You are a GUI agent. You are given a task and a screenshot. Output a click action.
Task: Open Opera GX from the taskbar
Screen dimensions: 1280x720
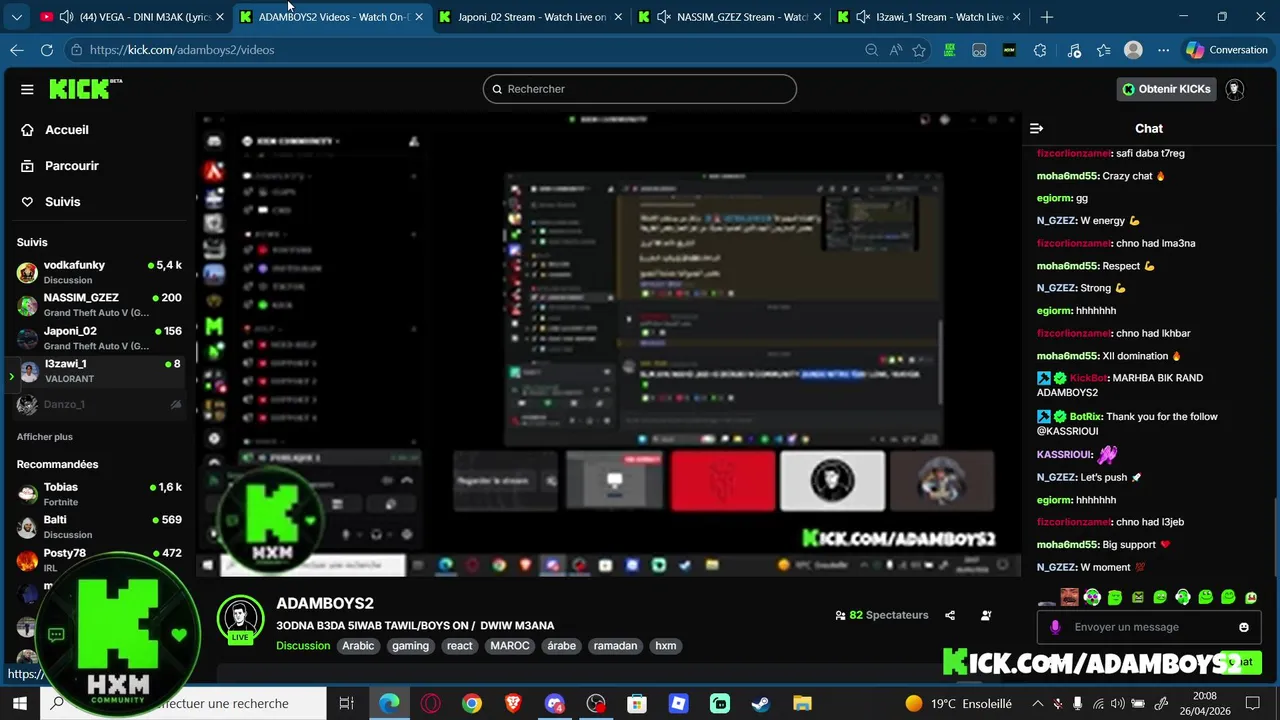(x=431, y=704)
